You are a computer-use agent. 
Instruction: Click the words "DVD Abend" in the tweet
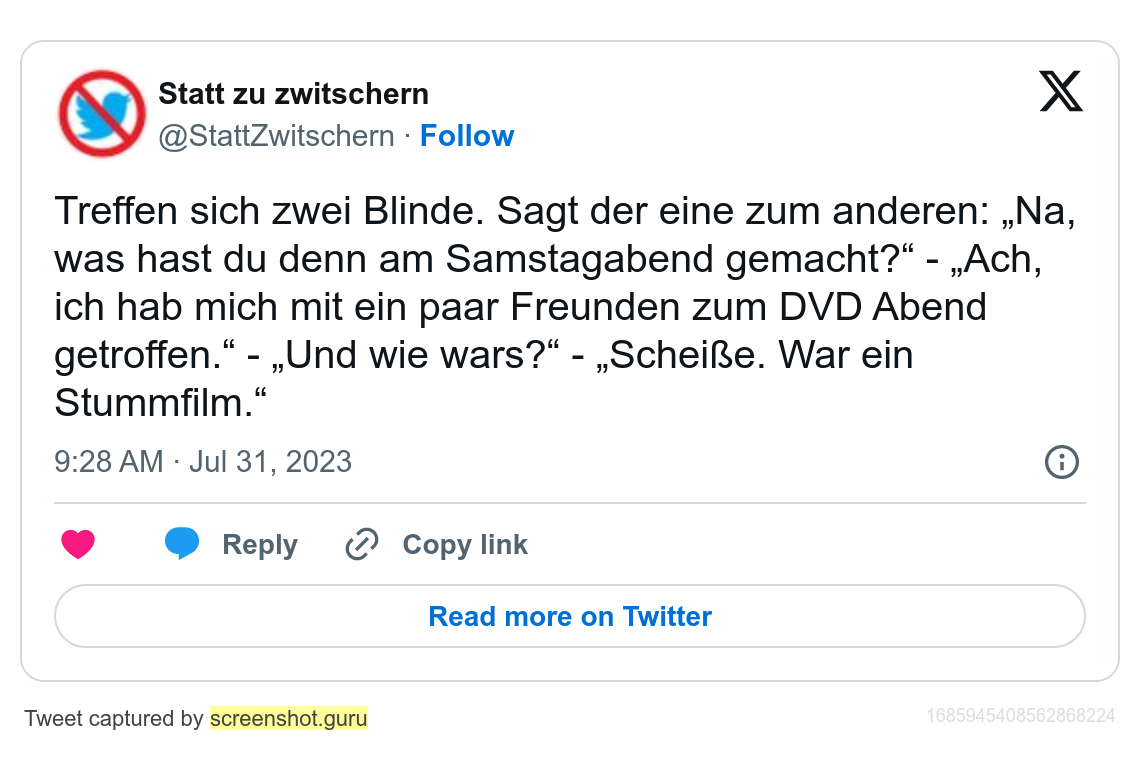pyautogui.click(x=883, y=307)
